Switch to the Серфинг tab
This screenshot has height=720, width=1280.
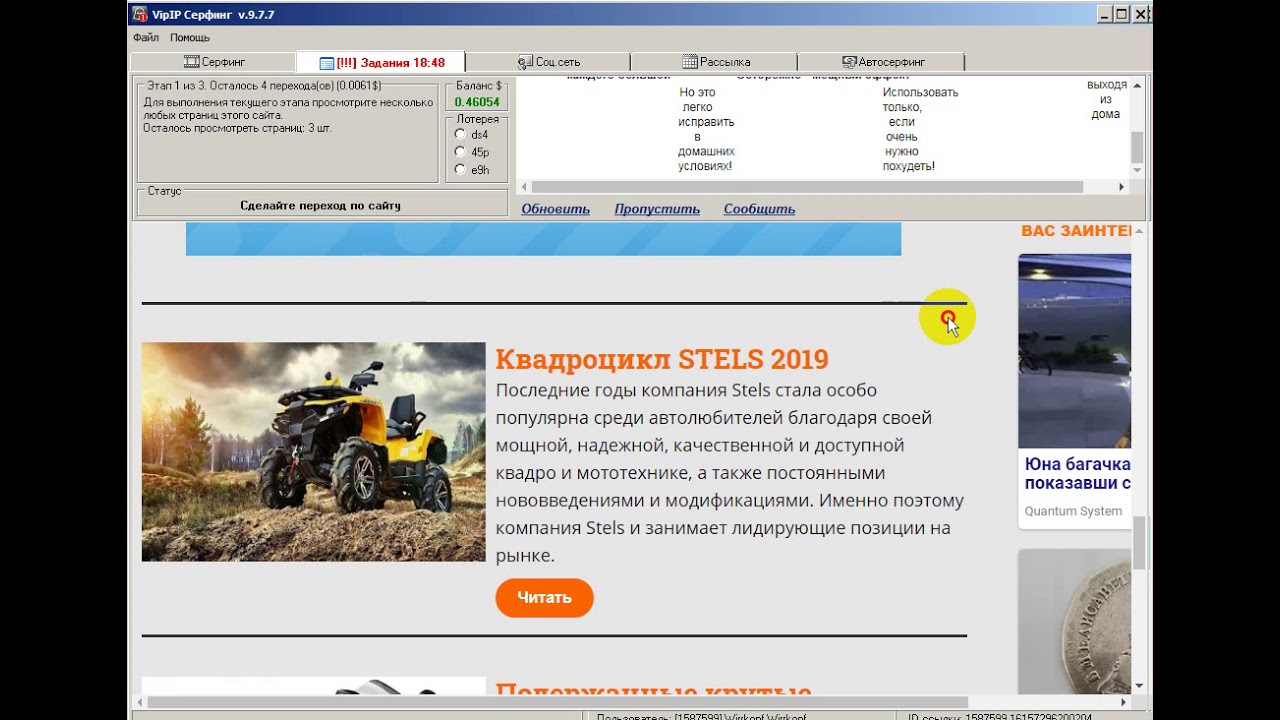[214, 62]
